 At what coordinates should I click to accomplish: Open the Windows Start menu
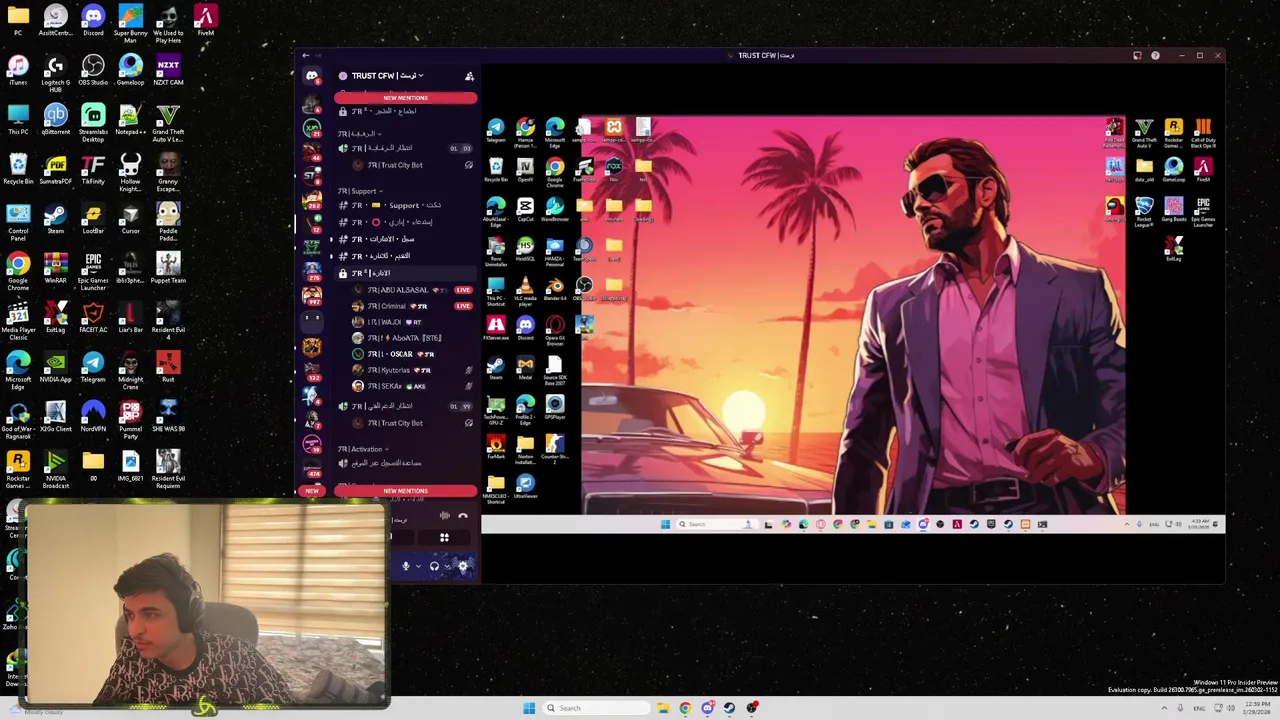[529, 708]
